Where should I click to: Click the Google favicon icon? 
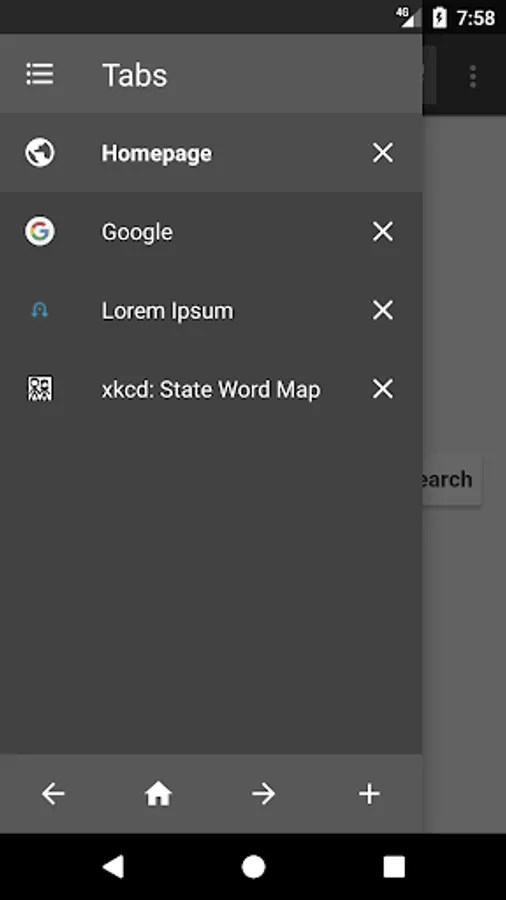40,231
